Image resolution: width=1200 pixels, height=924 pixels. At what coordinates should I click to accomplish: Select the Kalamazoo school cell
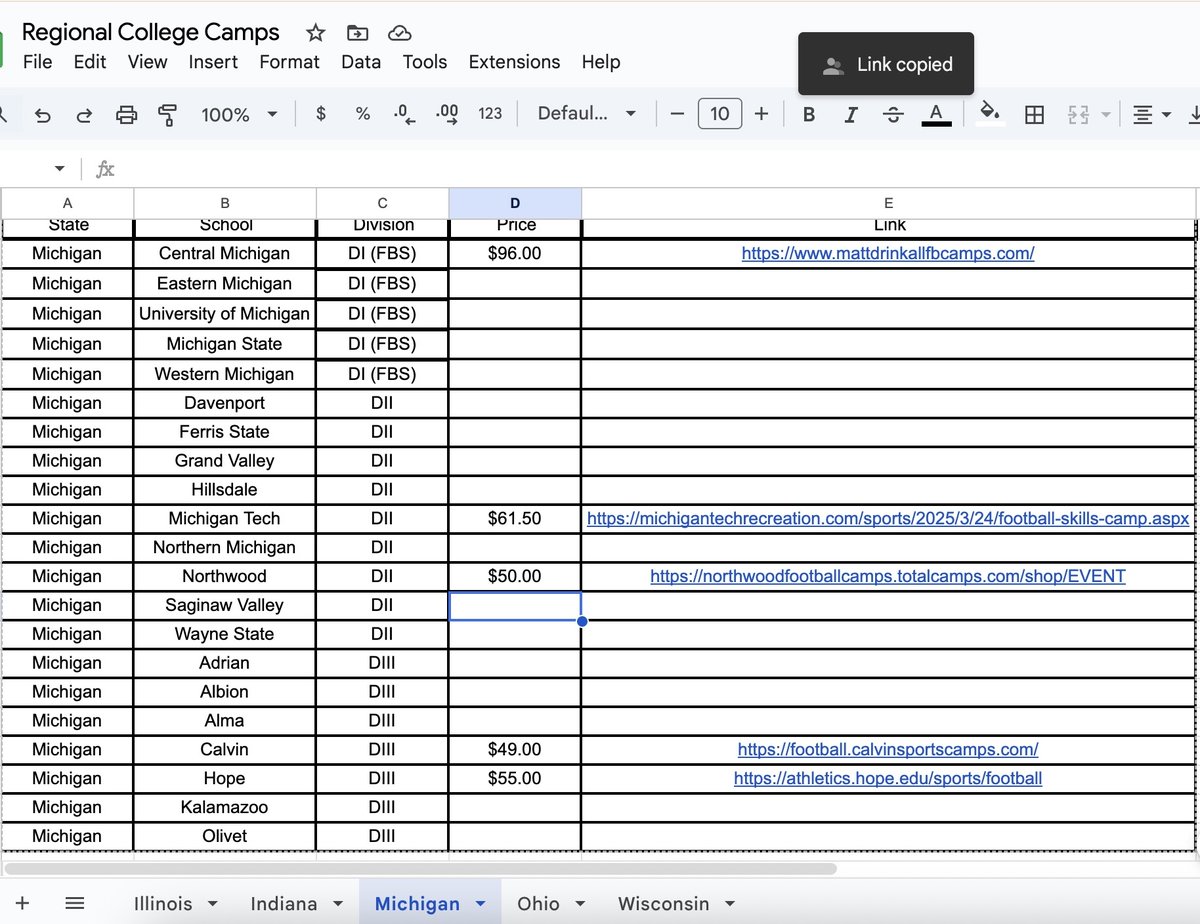(x=224, y=807)
